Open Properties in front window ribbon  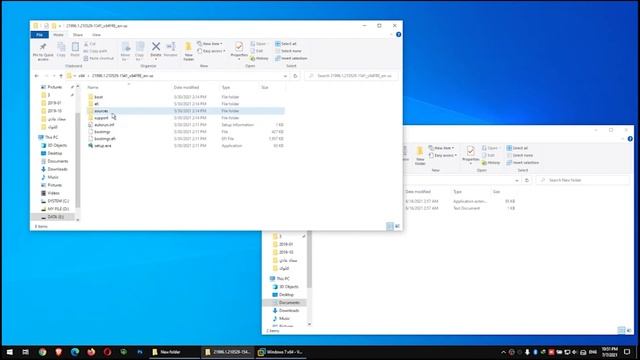click(x=239, y=51)
